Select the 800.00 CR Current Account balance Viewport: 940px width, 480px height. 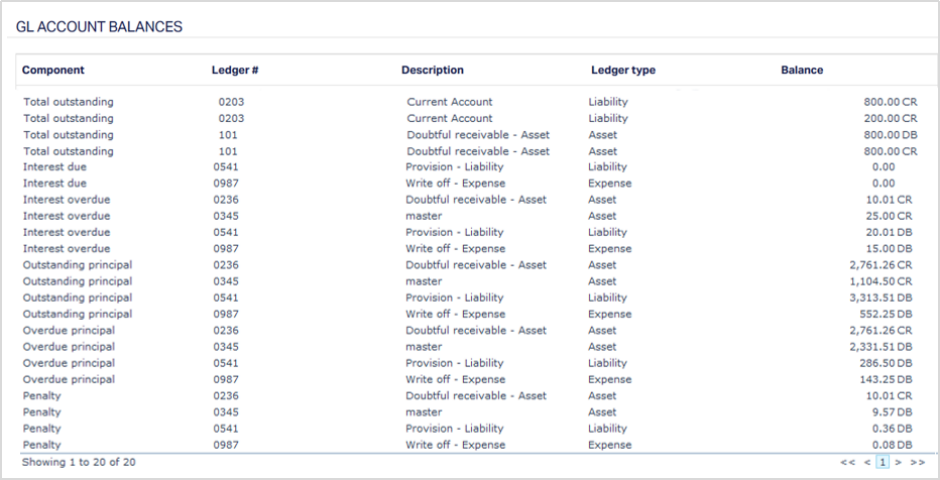(888, 102)
